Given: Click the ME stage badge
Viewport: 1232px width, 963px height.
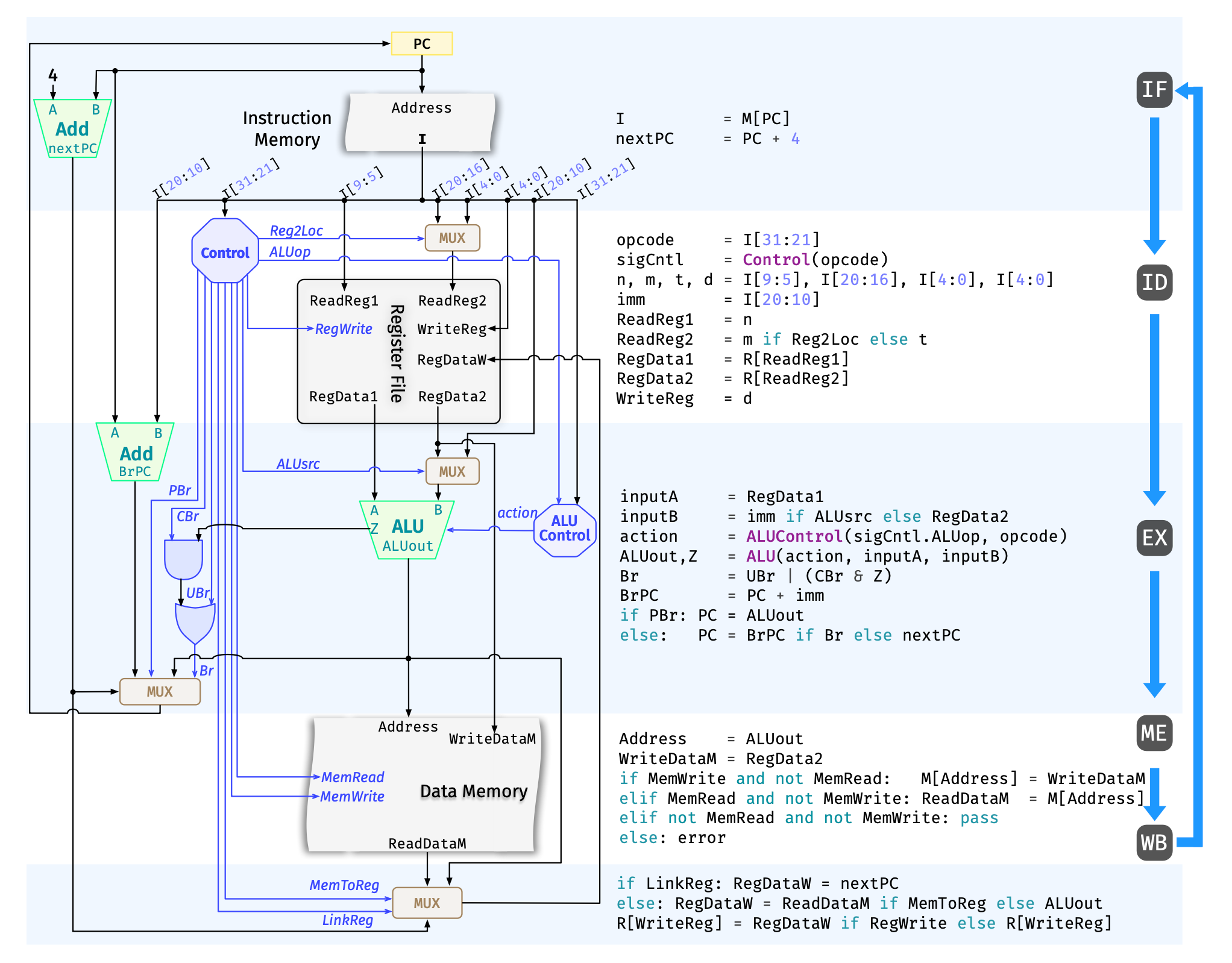Looking at the screenshot, I should point(1154,733).
